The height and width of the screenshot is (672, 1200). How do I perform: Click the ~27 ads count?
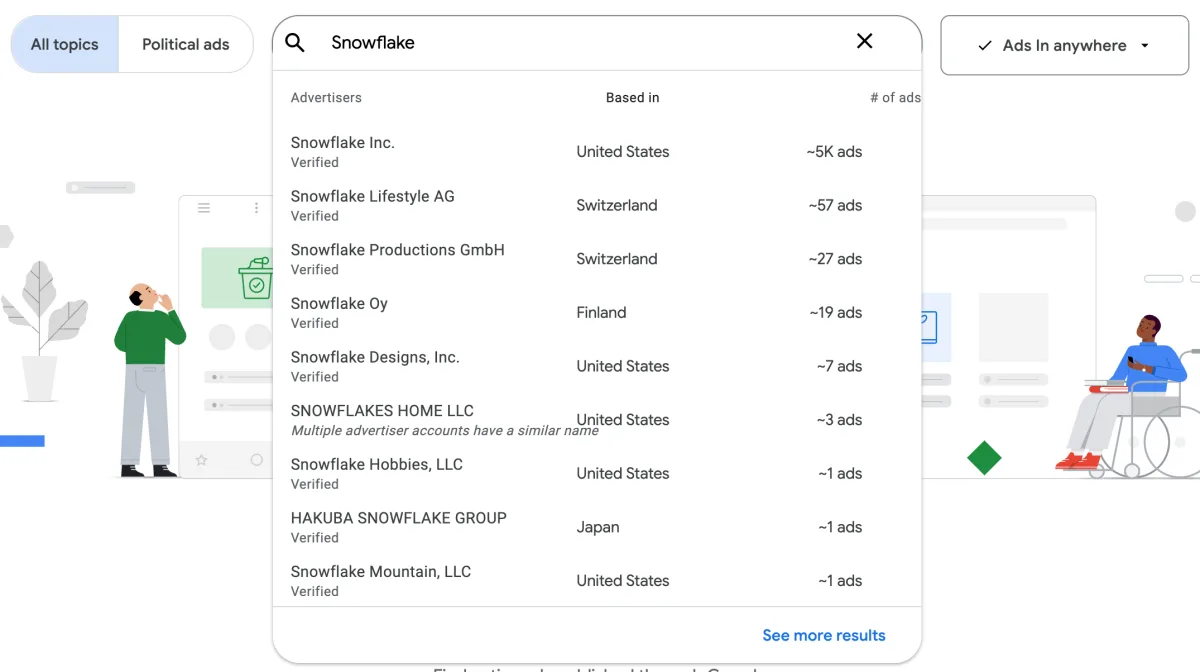tap(835, 259)
